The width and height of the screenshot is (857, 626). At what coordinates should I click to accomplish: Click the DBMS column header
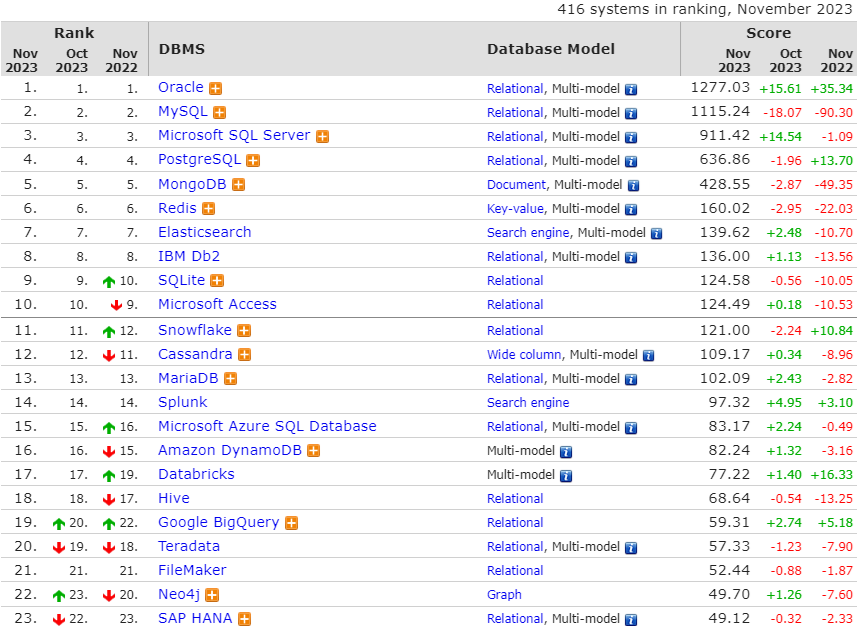click(x=182, y=49)
